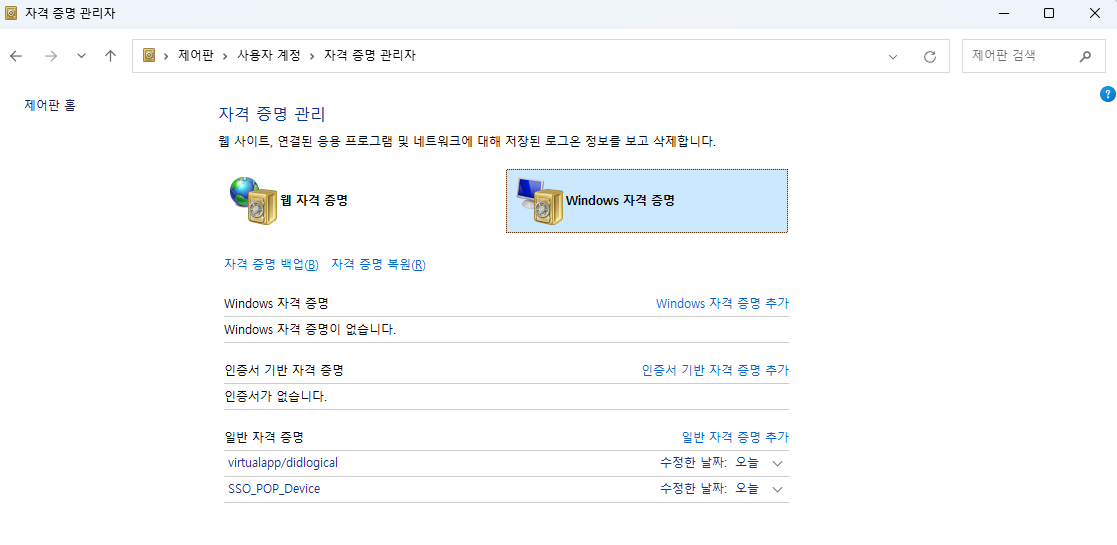1117x545 pixels.
Task: Click the back navigation arrow
Action: coord(16,56)
